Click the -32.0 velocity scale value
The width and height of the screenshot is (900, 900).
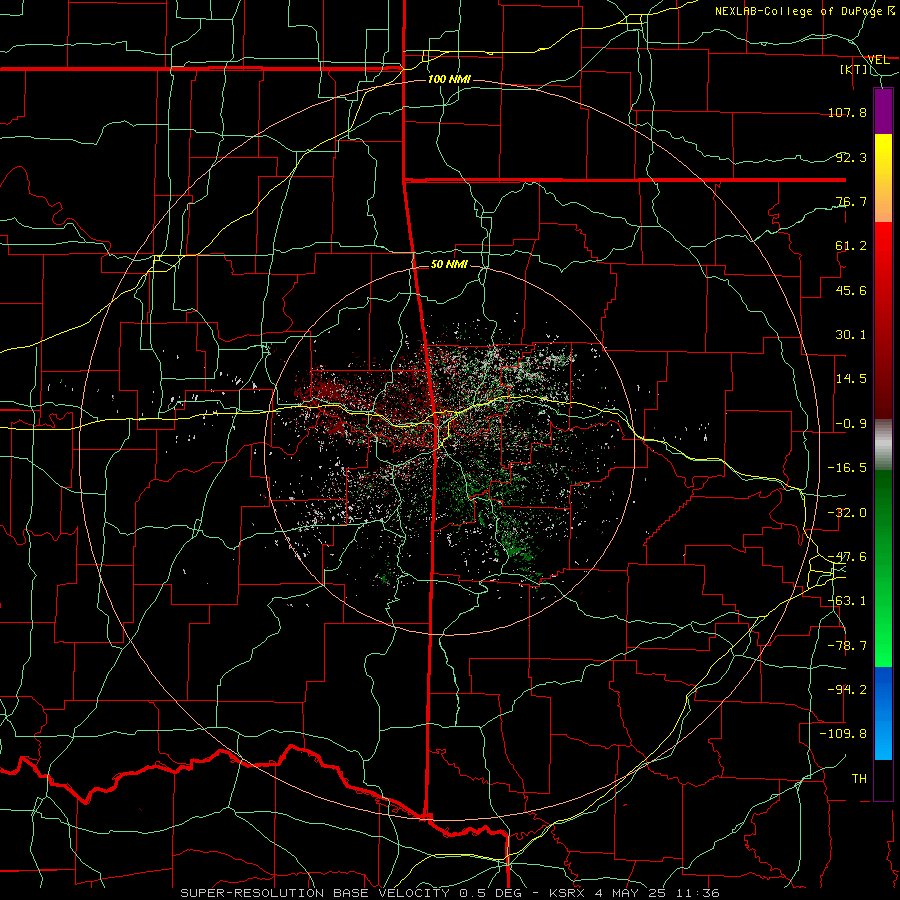pos(847,513)
